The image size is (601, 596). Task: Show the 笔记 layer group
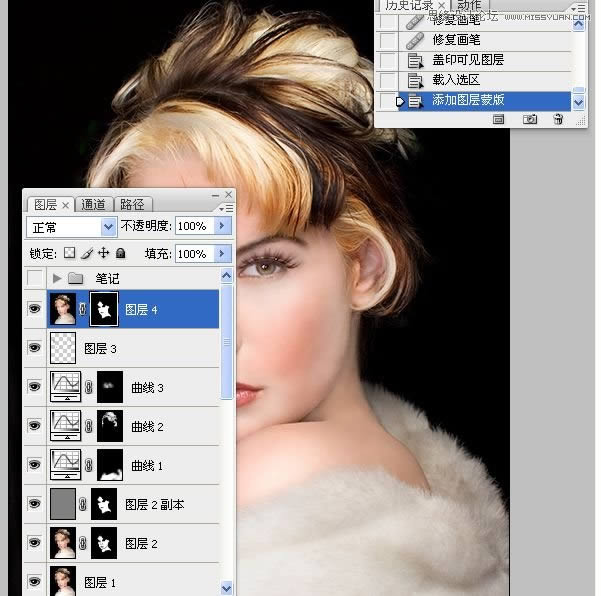tap(35, 278)
